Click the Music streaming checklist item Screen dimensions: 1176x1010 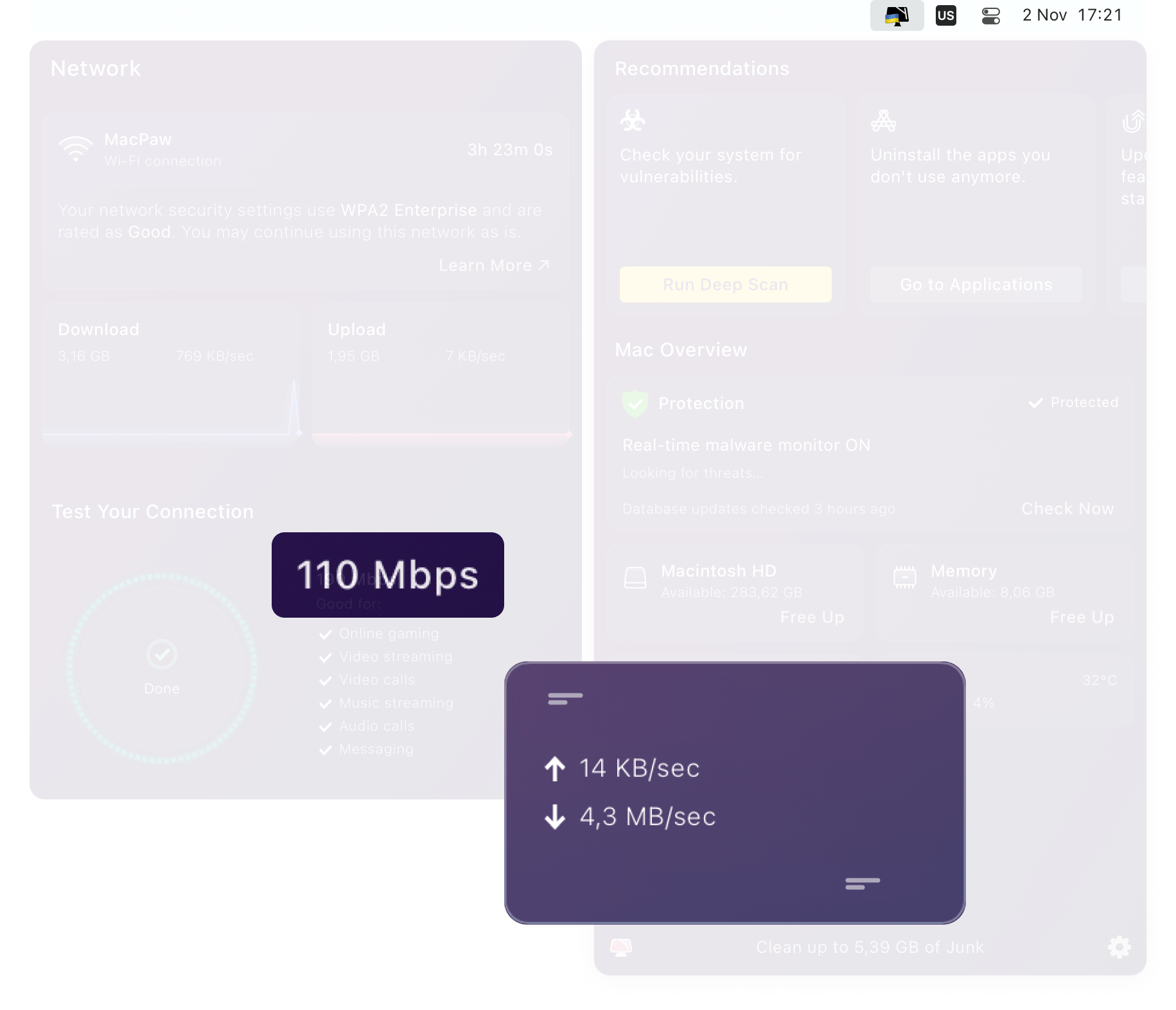[x=387, y=703]
